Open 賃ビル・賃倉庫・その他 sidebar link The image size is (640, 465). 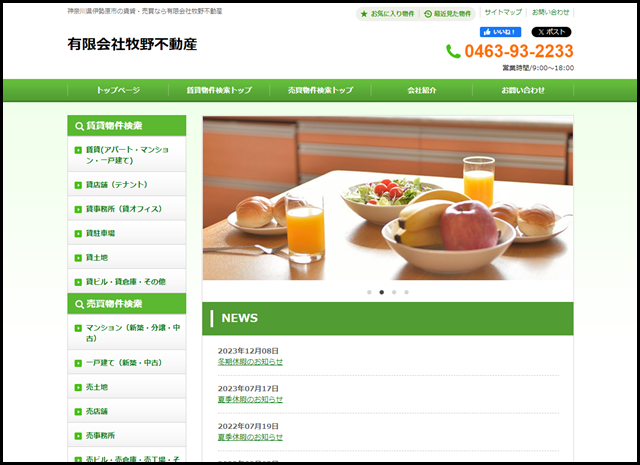tap(127, 282)
